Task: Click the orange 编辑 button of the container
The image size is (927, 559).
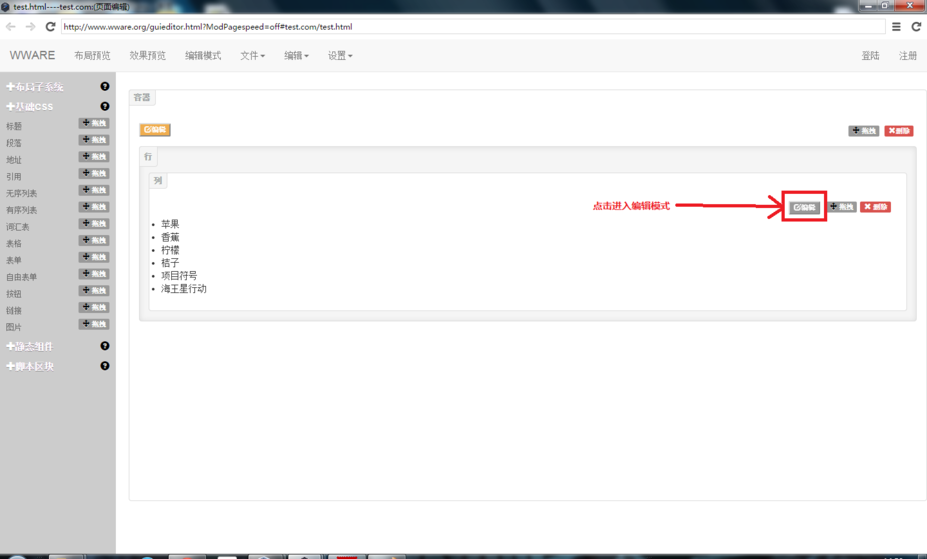Action: (155, 130)
